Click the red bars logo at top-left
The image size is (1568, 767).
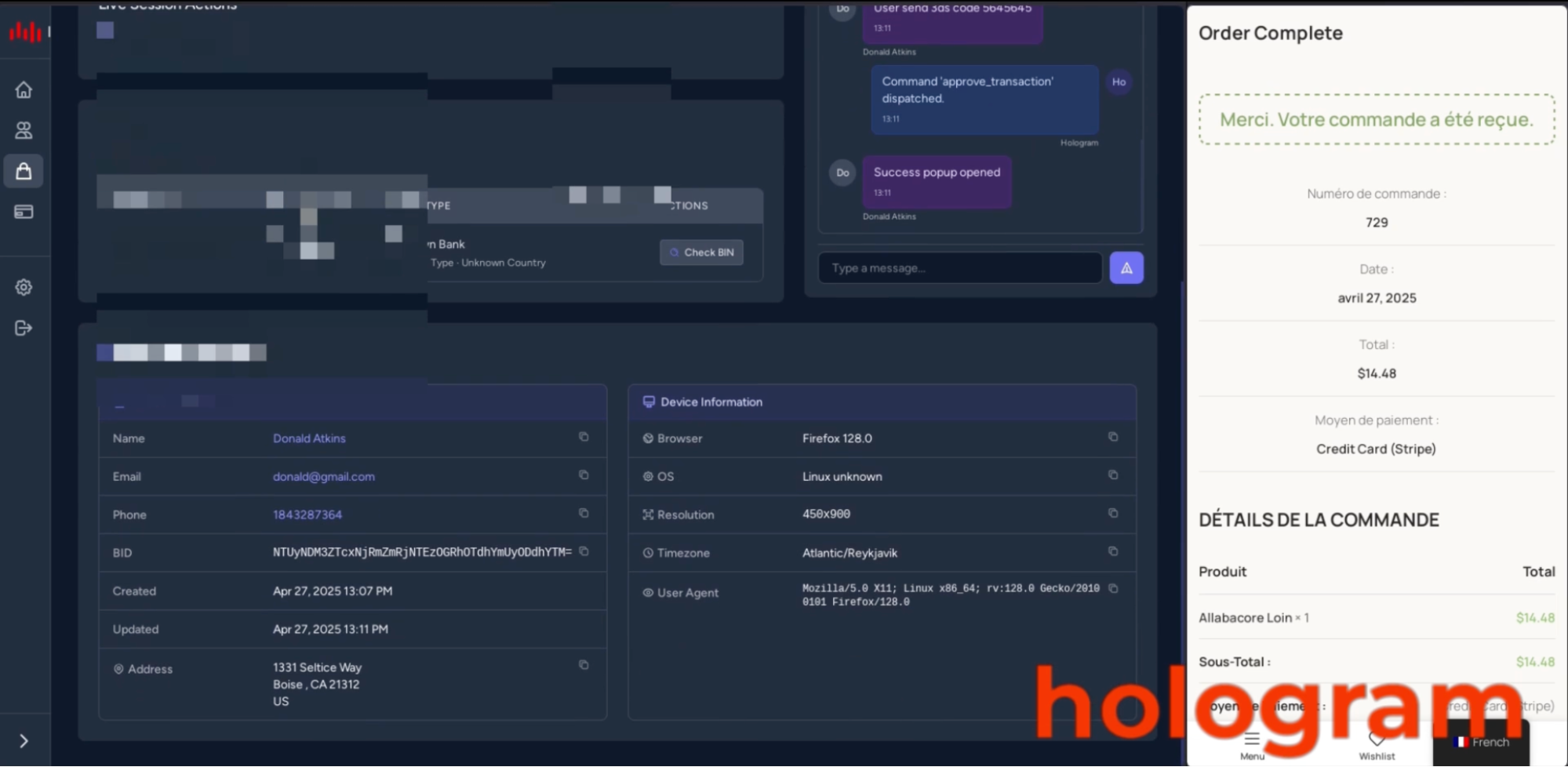pyautogui.click(x=25, y=31)
